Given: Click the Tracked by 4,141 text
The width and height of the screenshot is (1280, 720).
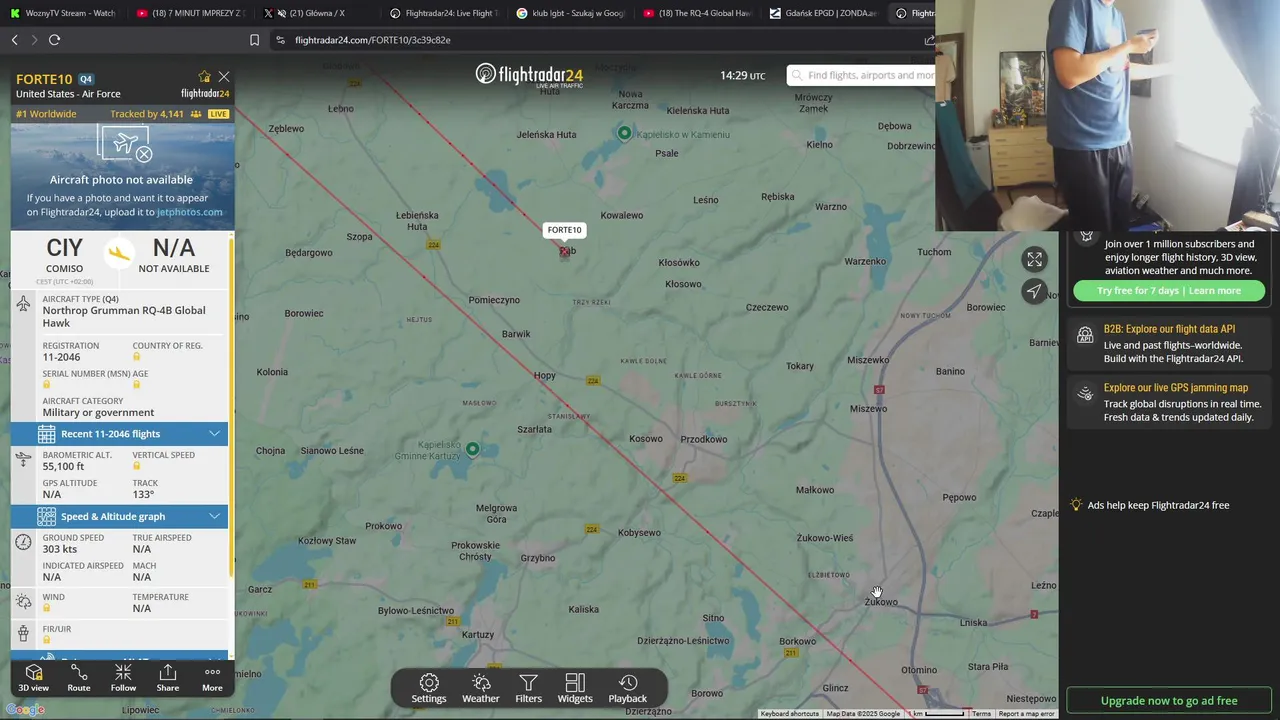Looking at the screenshot, I should (147, 114).
